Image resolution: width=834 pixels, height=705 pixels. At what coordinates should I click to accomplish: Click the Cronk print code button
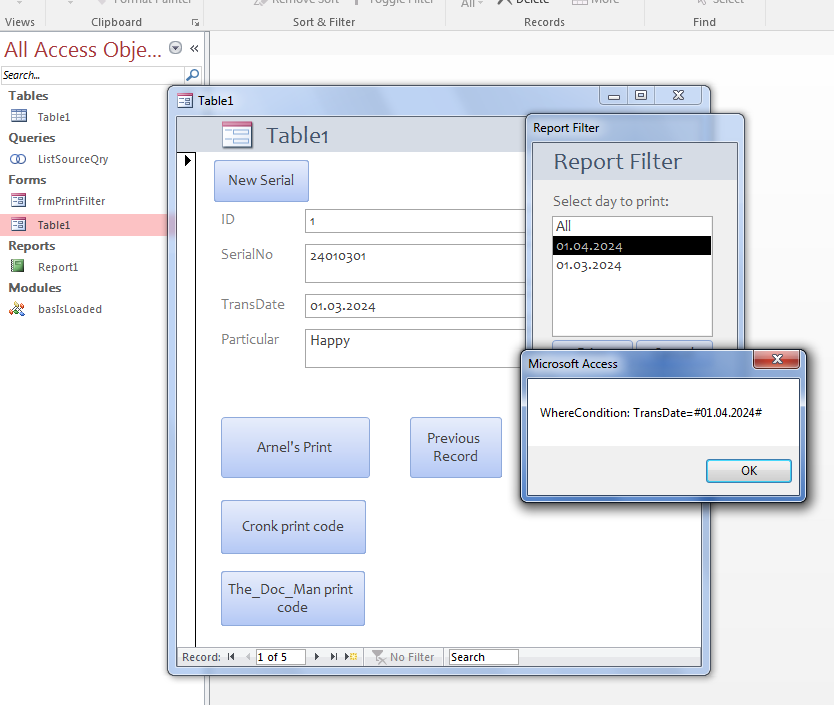293,527
